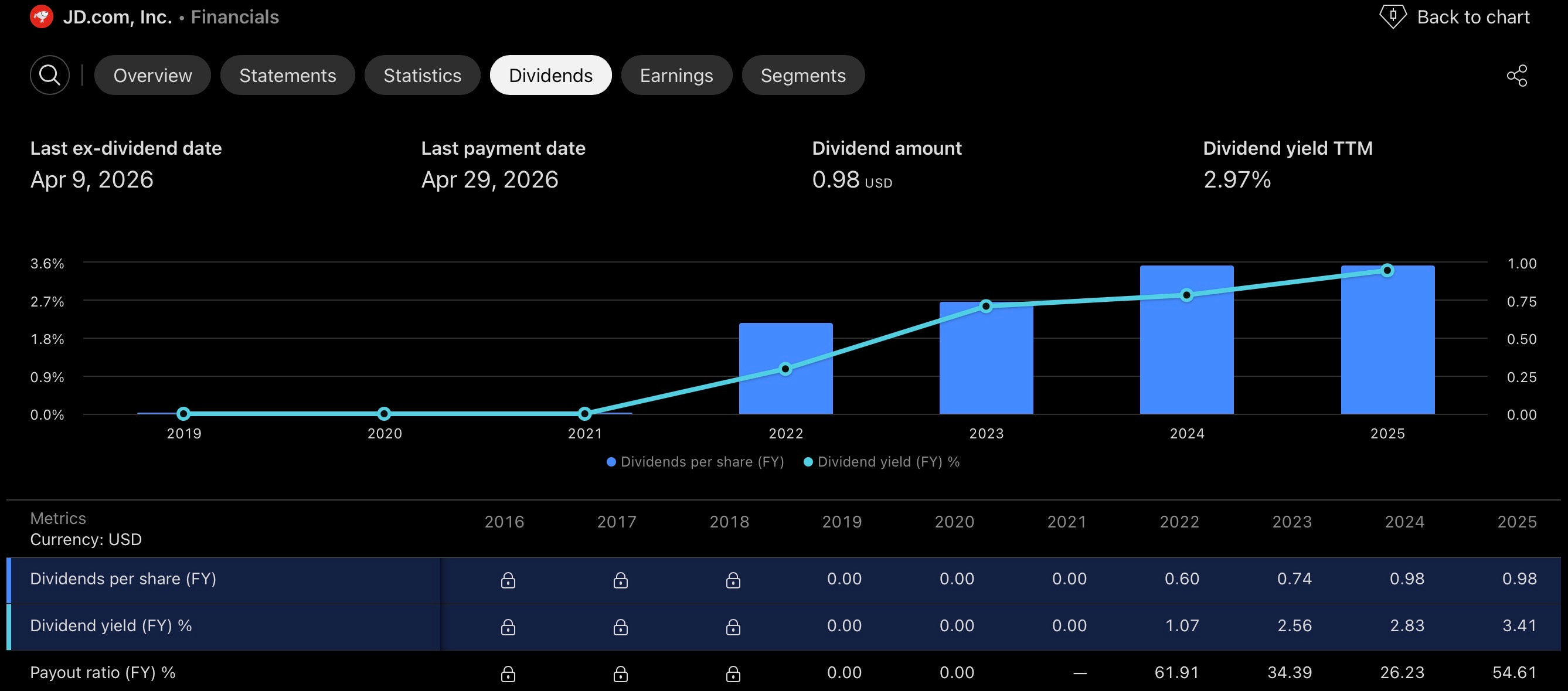This screenshot has width=1568, height=691.
Task: Click the Dividends per share legend blue dot
Action: (x=611, y=462)
